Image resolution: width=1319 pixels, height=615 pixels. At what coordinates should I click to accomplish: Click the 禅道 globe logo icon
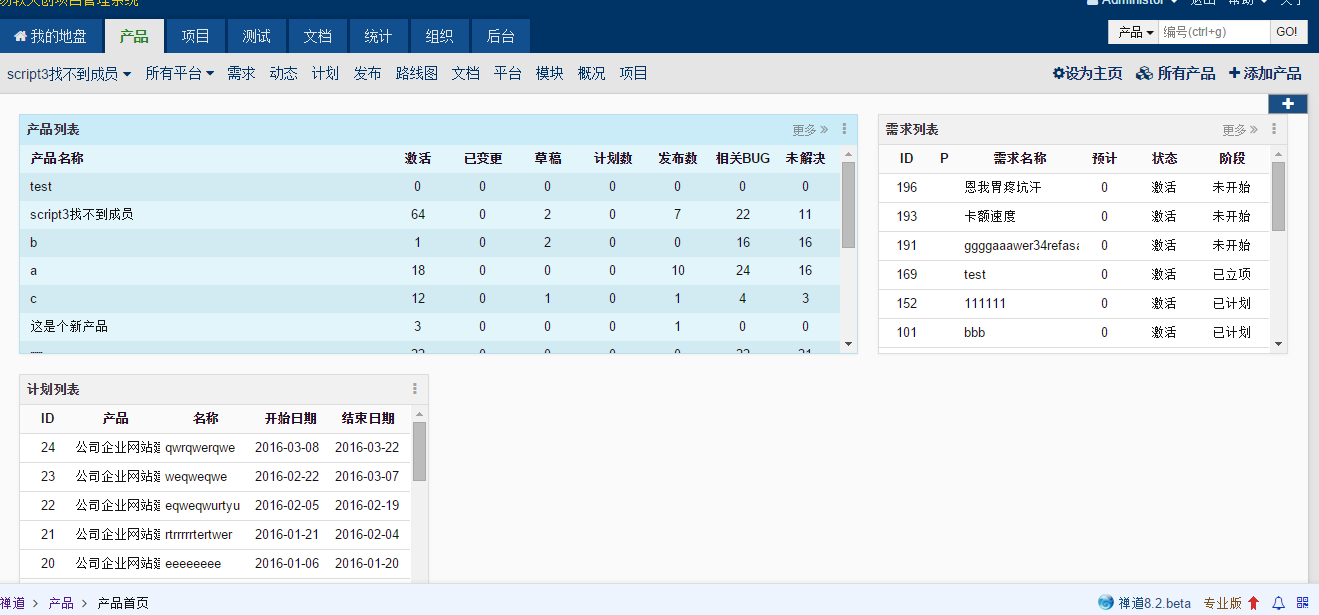click(1105, 603)
